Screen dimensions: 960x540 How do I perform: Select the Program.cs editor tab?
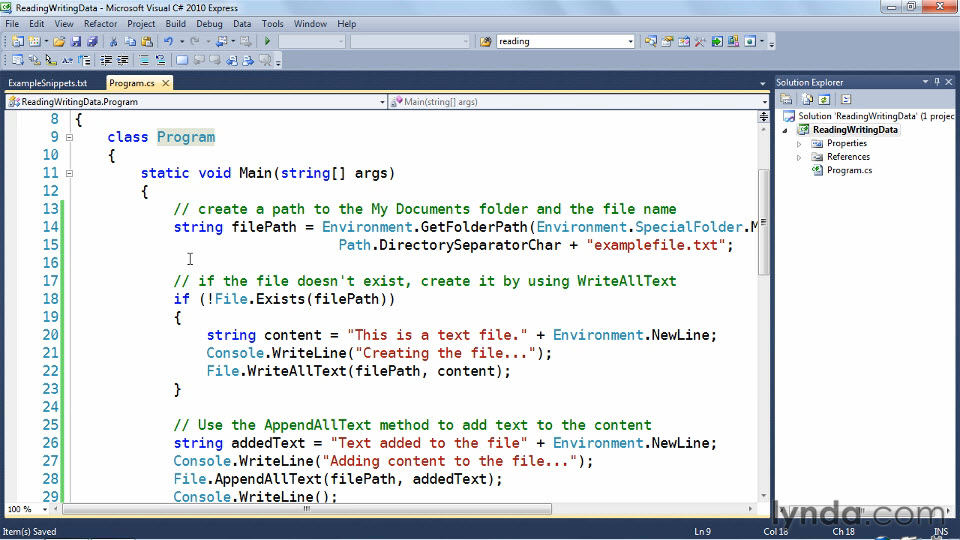coord(132,83)
